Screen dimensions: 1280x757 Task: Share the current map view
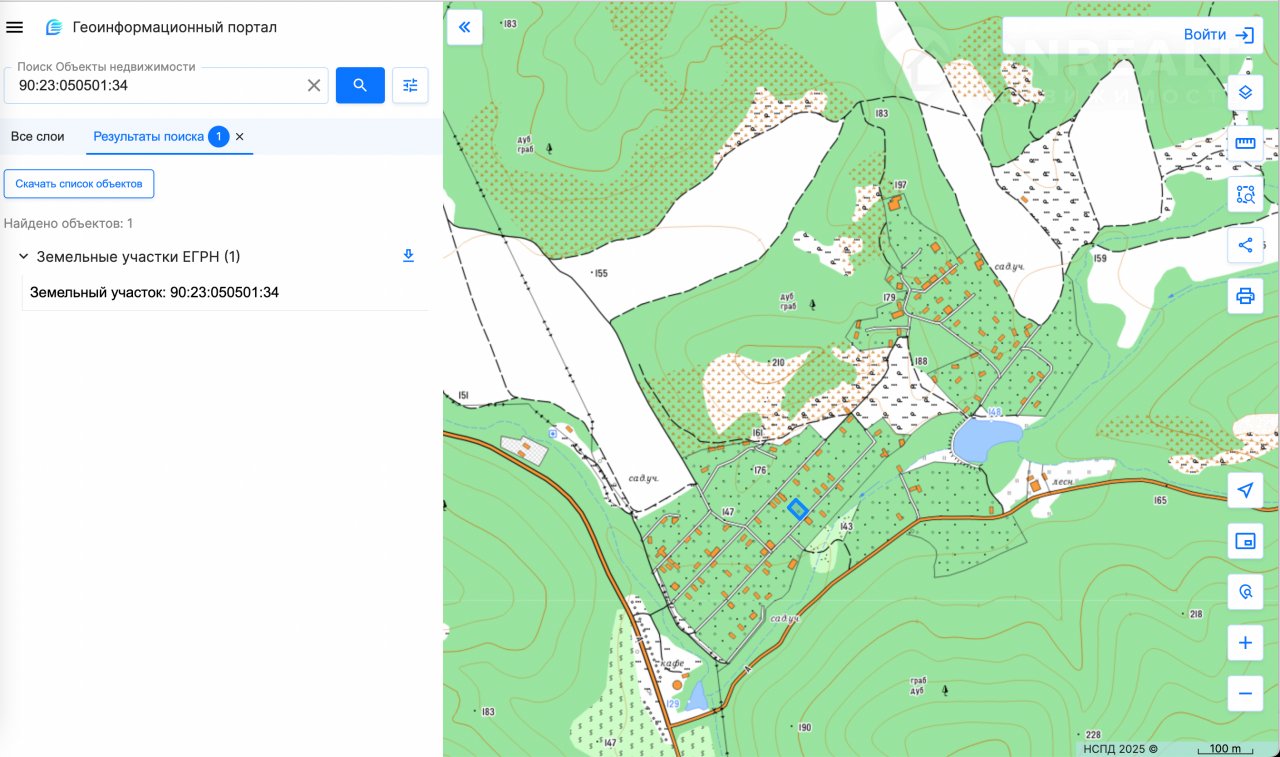1245,245
